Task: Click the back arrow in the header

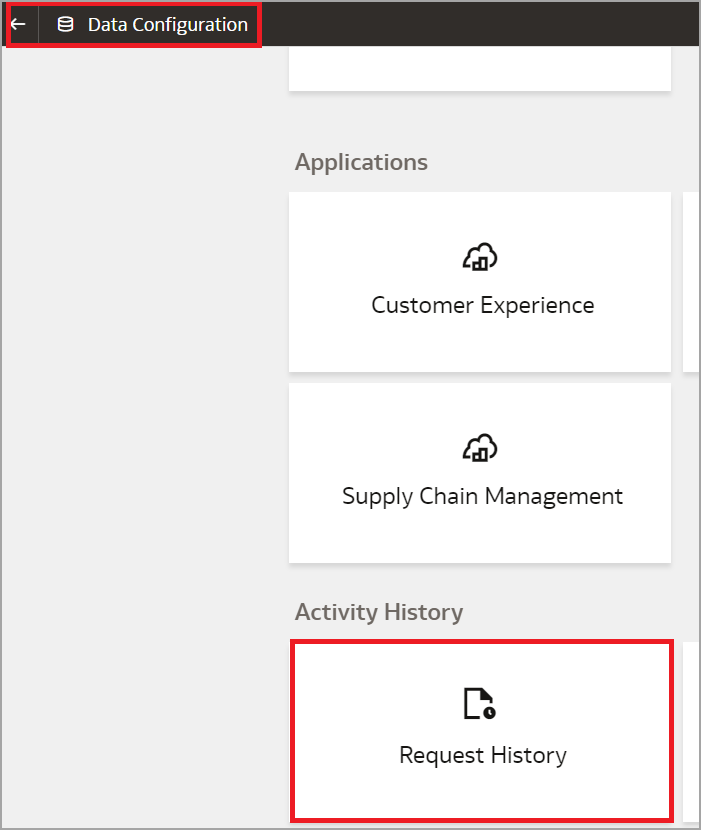Action: 18,24
